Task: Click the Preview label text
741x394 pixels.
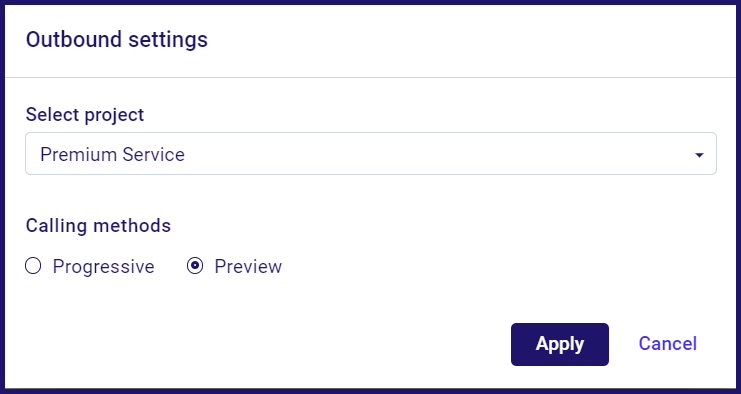Action: pos(248,266)
